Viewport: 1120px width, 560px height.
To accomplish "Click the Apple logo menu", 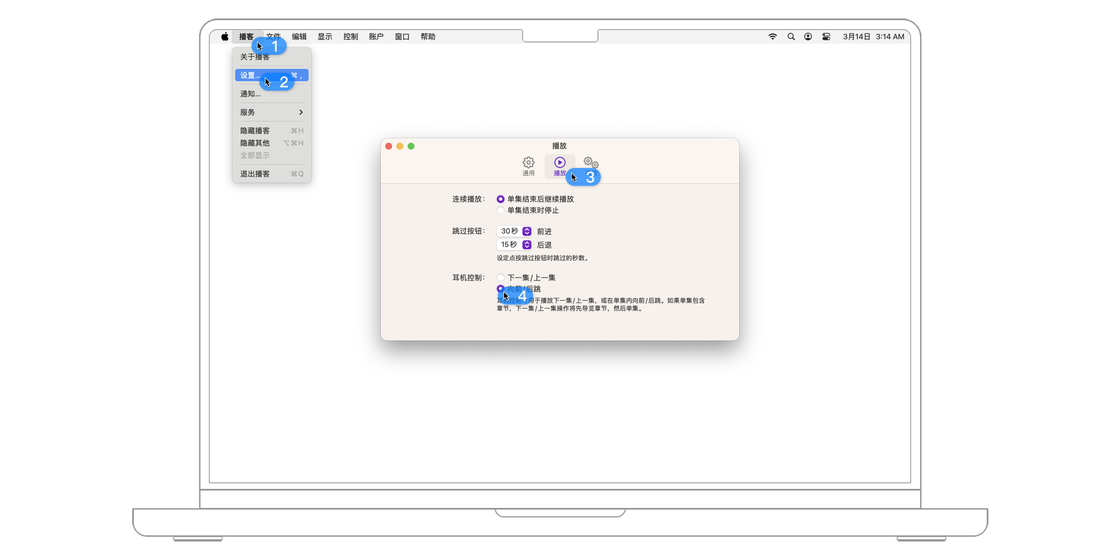I will click(225, 37).
